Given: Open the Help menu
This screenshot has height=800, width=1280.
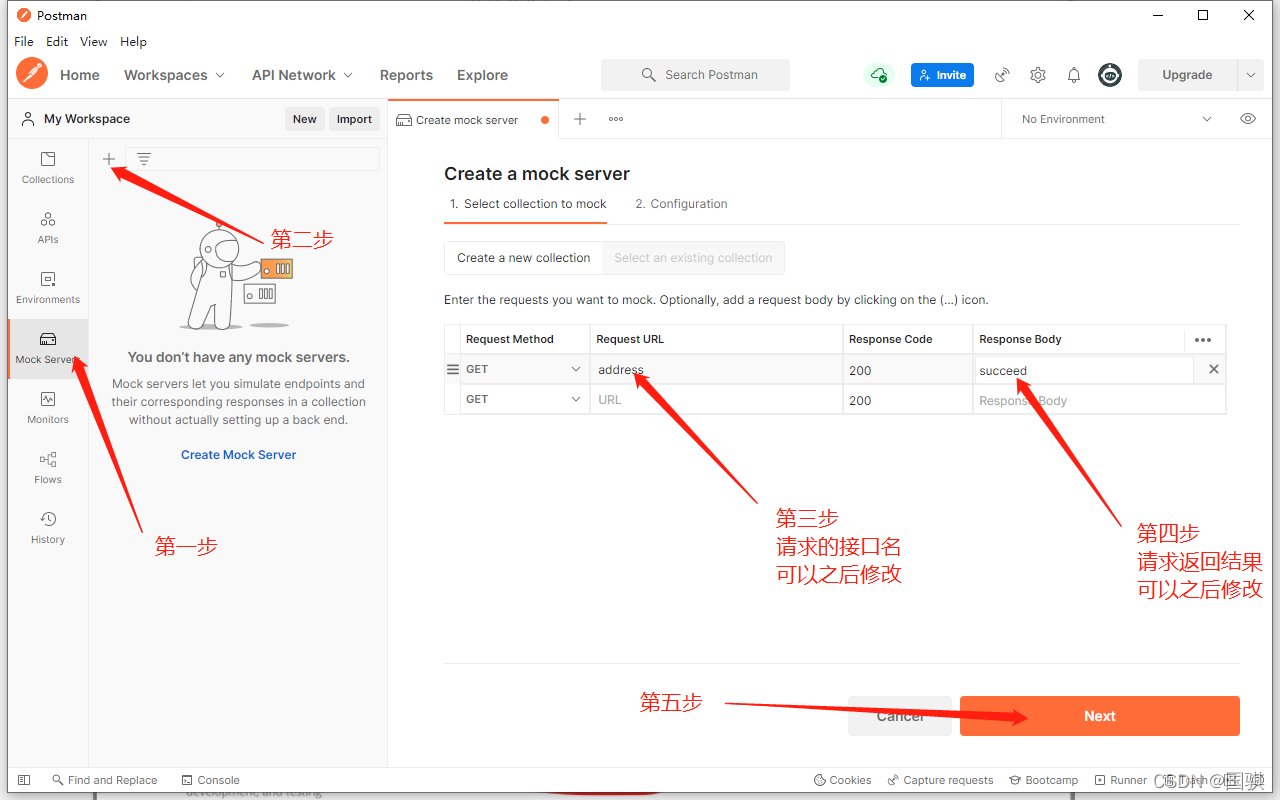Looking at the screenshot, I should (x=133, y=42).
